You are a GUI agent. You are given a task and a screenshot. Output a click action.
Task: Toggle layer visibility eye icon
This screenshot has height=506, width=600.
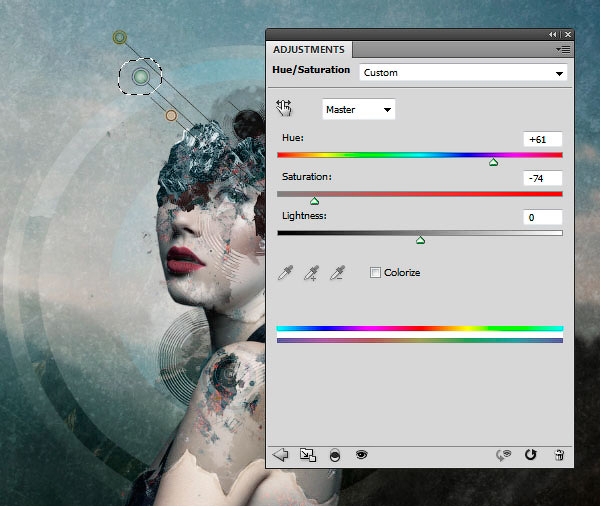(362, 454)
